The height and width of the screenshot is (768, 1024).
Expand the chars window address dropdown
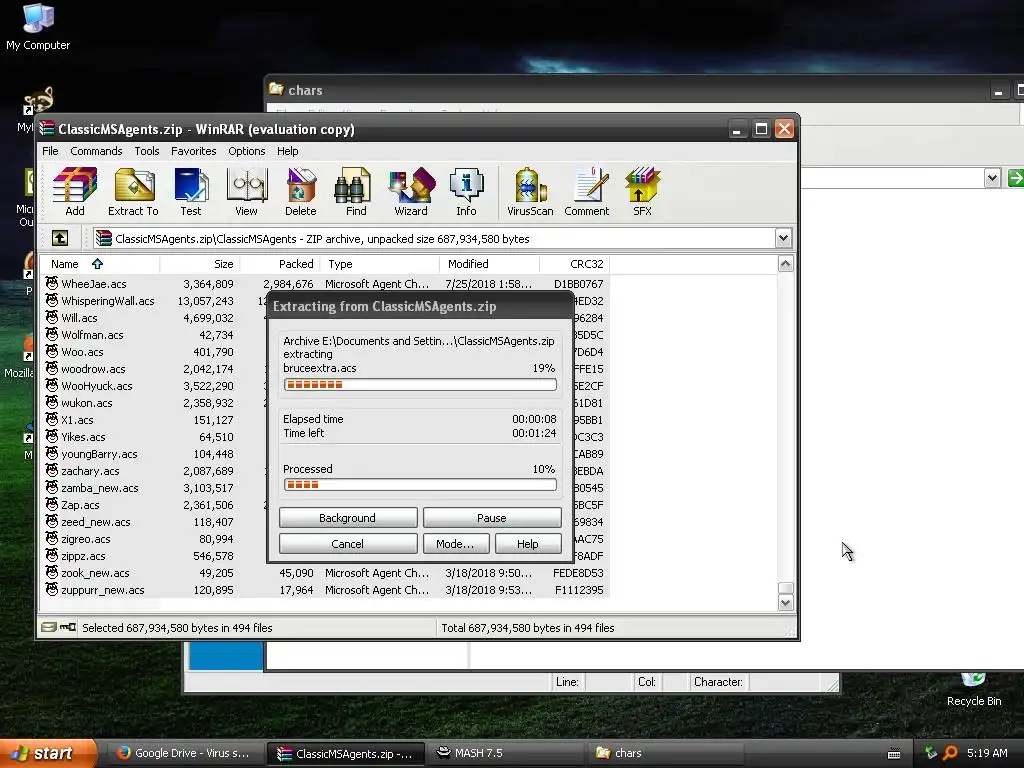(x=992, y=178)
